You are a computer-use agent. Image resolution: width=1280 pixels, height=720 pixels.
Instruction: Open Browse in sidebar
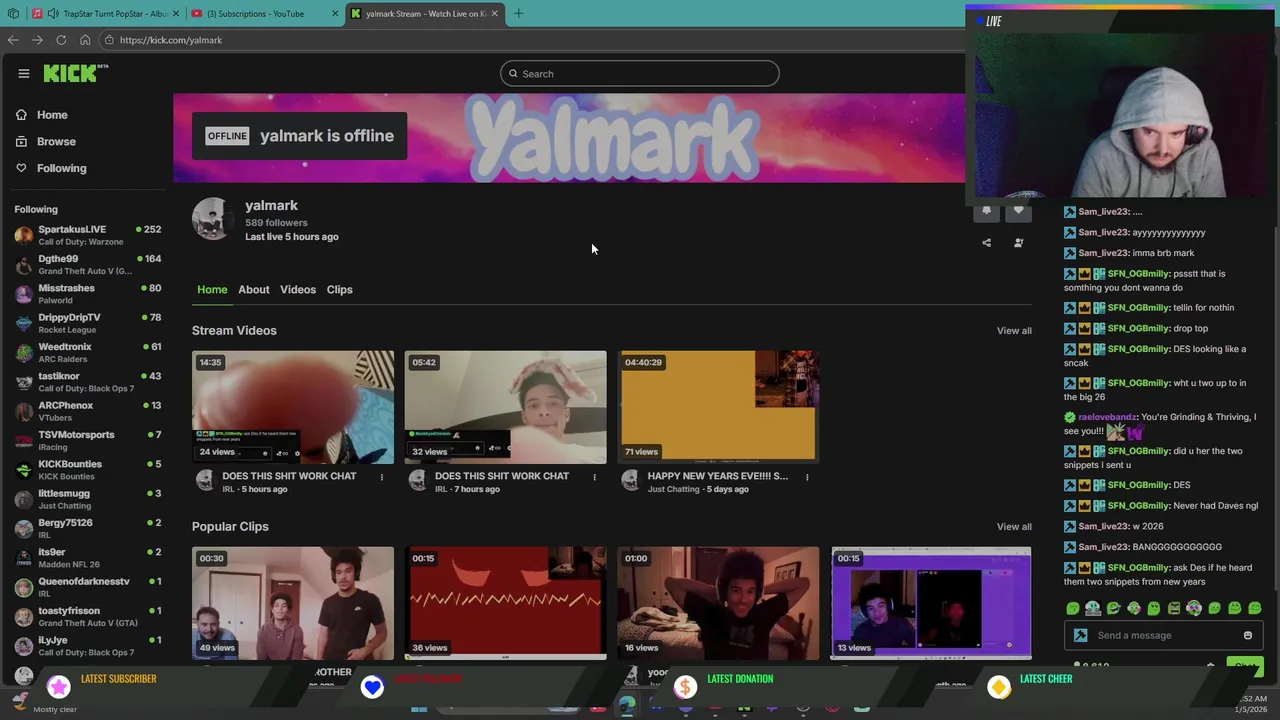[46, 142]
